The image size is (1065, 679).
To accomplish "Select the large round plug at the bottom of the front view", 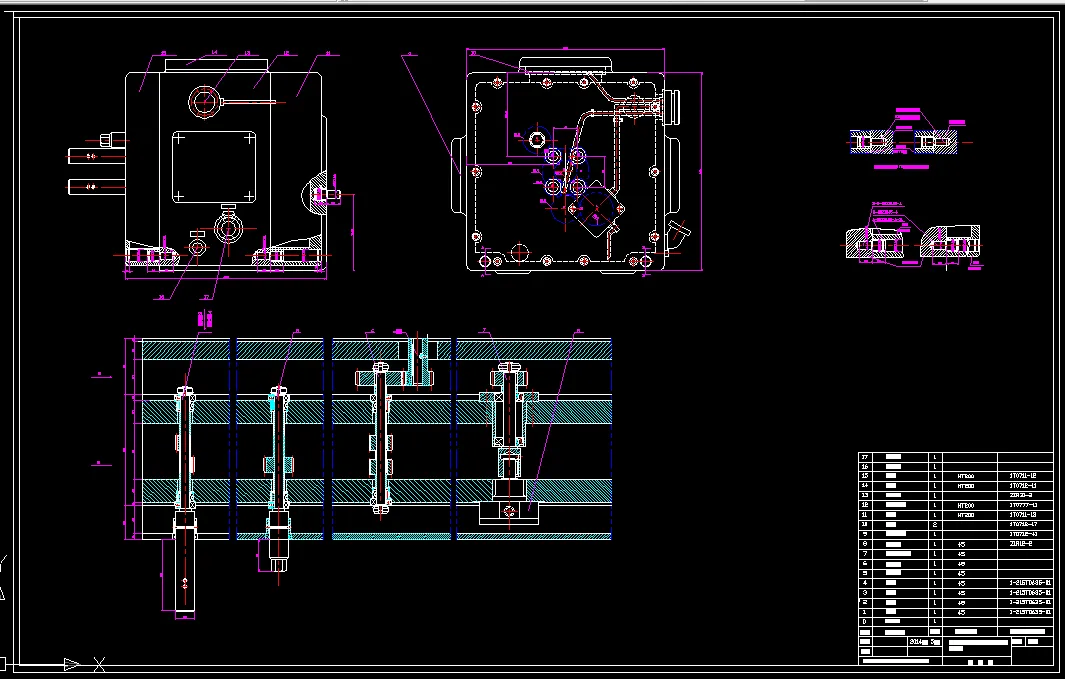I will 228,229.
